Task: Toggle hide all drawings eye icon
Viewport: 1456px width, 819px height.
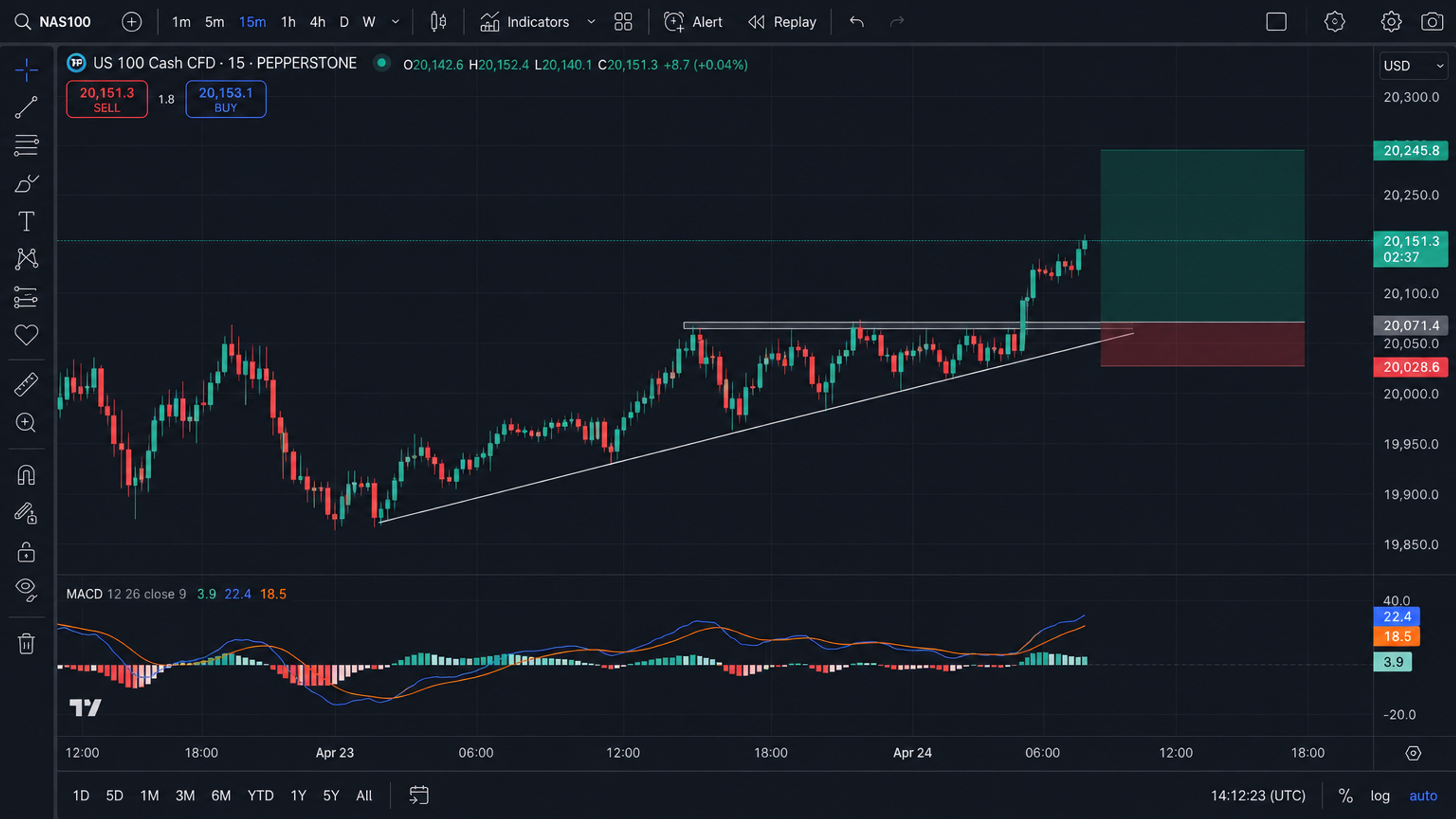Action: pyautogui.click(x=26, y=590)
